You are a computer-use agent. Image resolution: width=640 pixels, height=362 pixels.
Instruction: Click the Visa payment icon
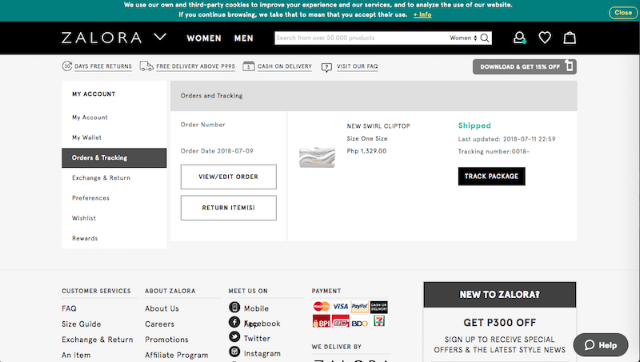(340, 306)
